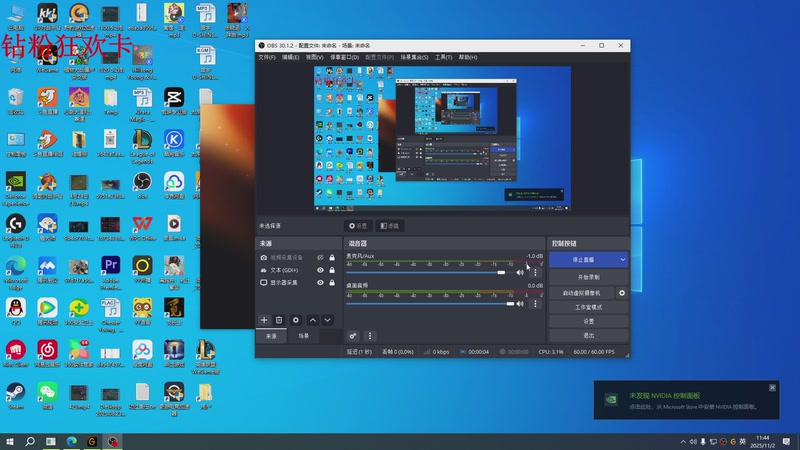800x450 pixels.
Task: Open the 场景集合(S) menu
Action: pos(414,57)
